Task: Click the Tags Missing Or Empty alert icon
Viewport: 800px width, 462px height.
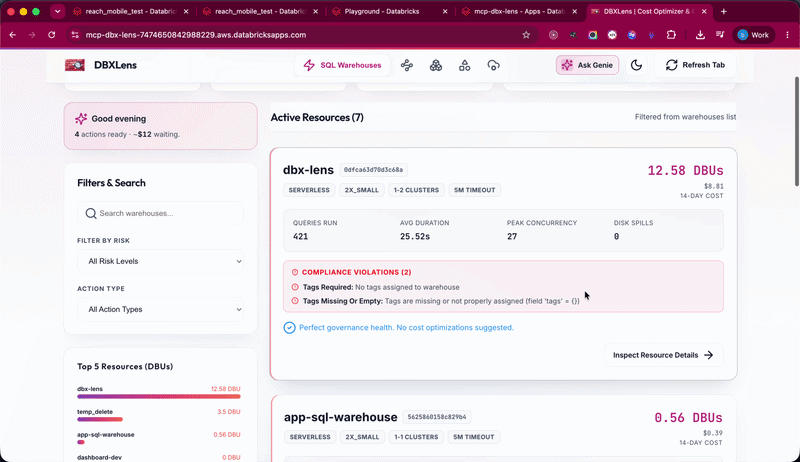Action: (295, 301)
